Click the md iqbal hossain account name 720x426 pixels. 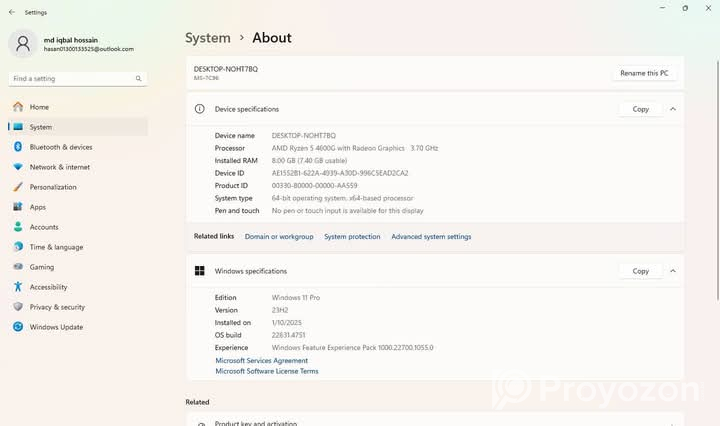(71, 40)
